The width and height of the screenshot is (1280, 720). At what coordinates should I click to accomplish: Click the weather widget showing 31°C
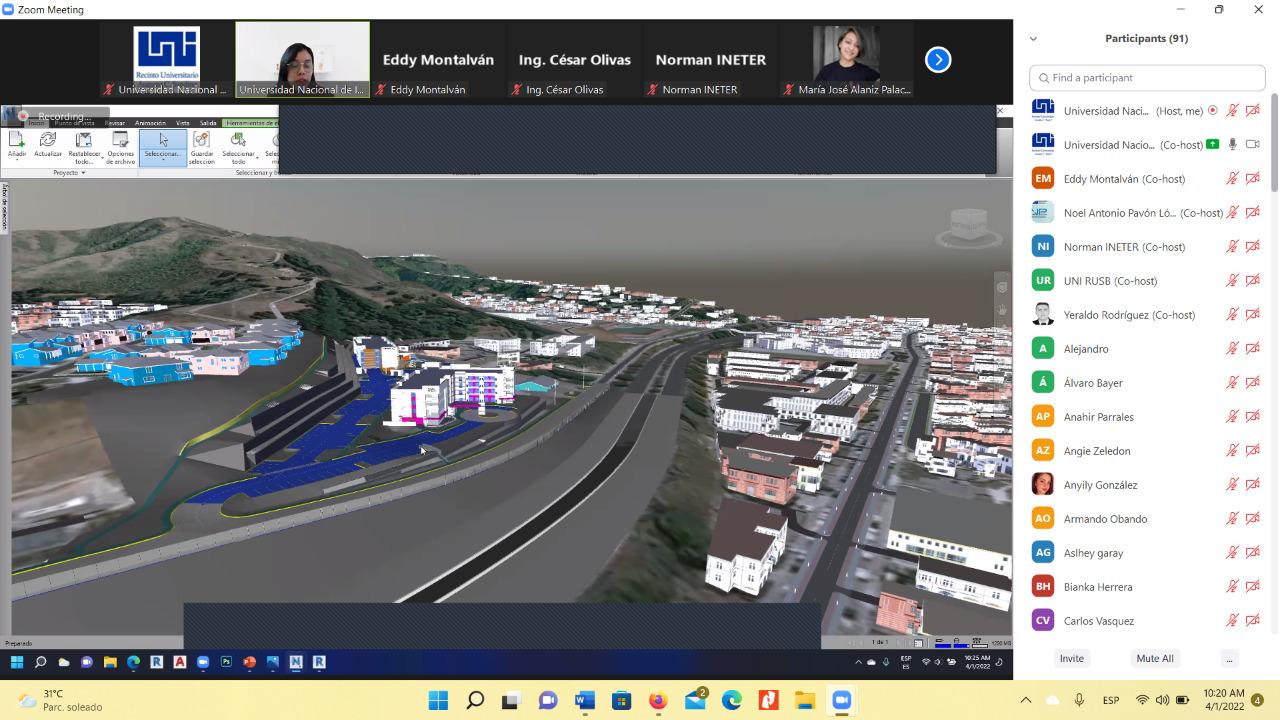coord(60,700)
